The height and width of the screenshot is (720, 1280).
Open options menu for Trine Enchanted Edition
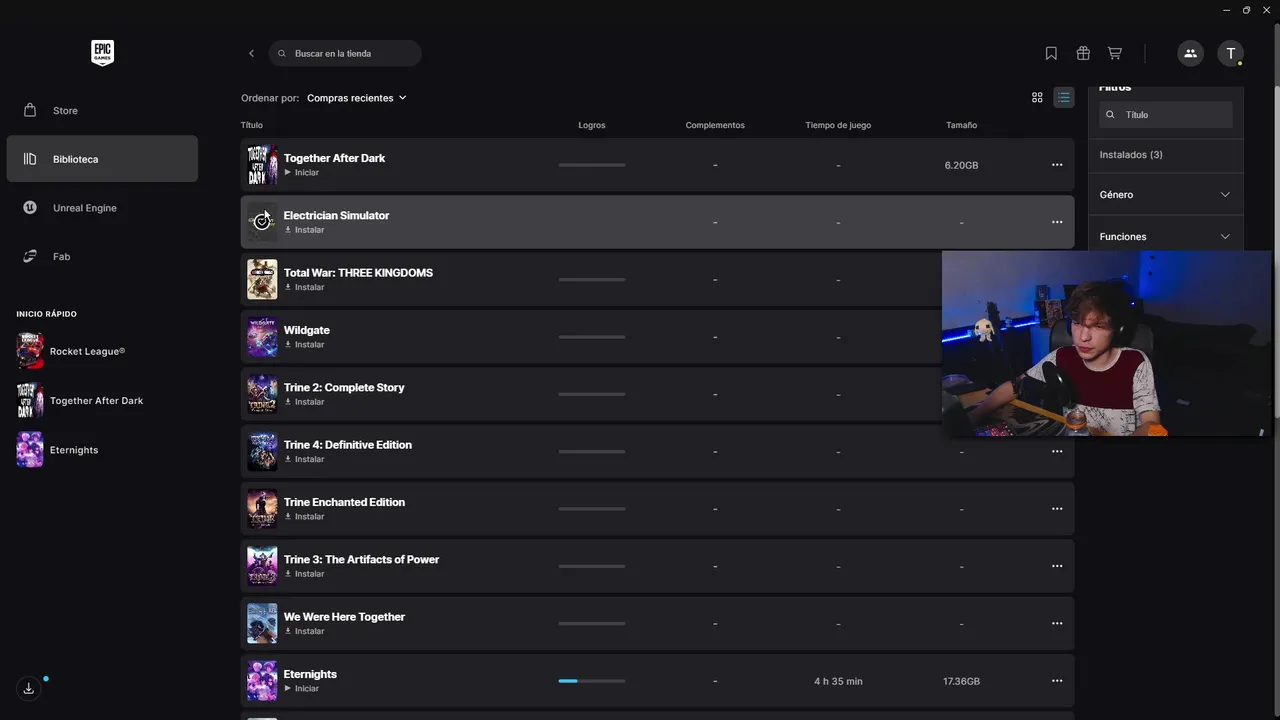pyautogui.click(x=1057, y=509)
